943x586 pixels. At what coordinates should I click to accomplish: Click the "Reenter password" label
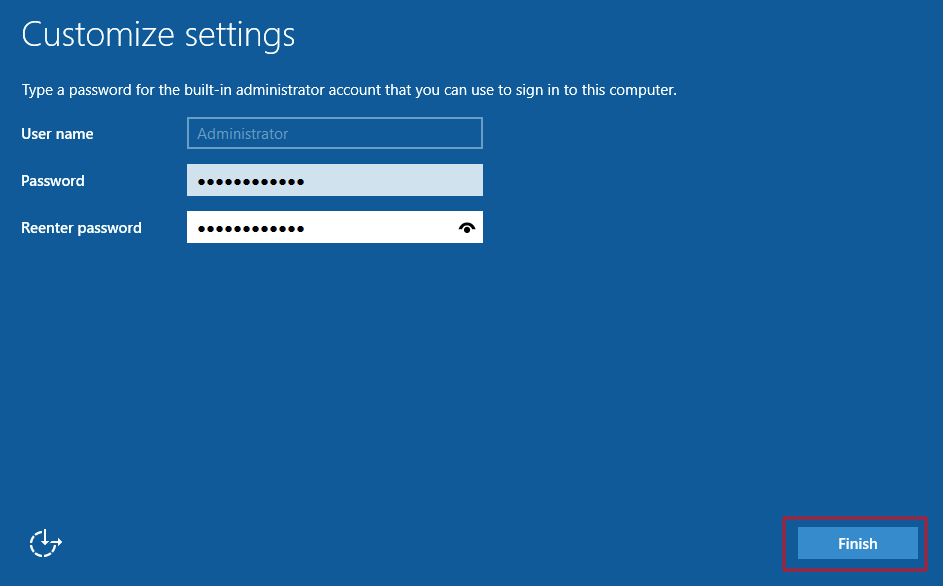pyautogui.click(x=81, y=228)
